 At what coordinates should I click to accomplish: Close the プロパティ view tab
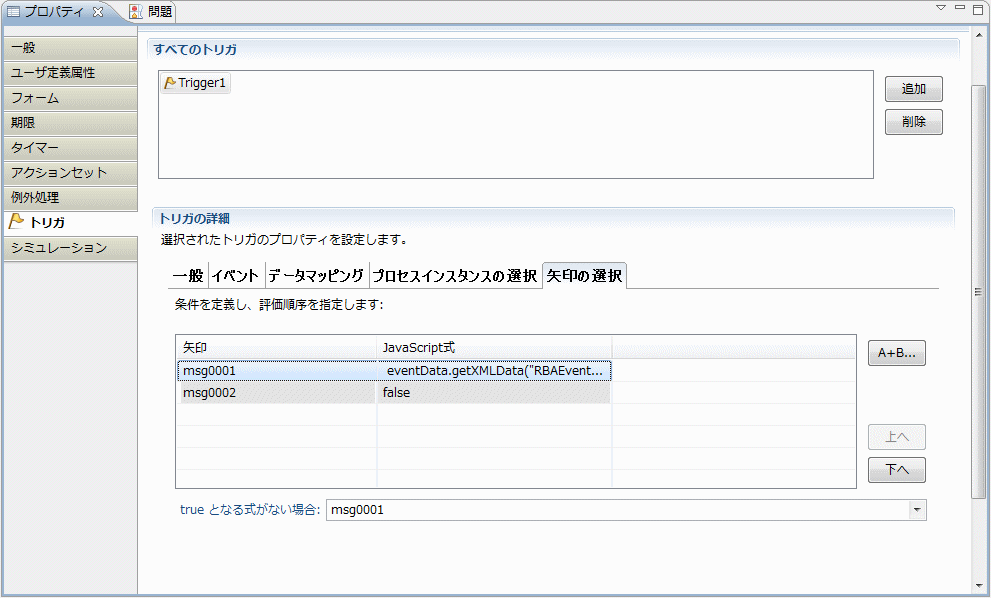click(98, 12)
